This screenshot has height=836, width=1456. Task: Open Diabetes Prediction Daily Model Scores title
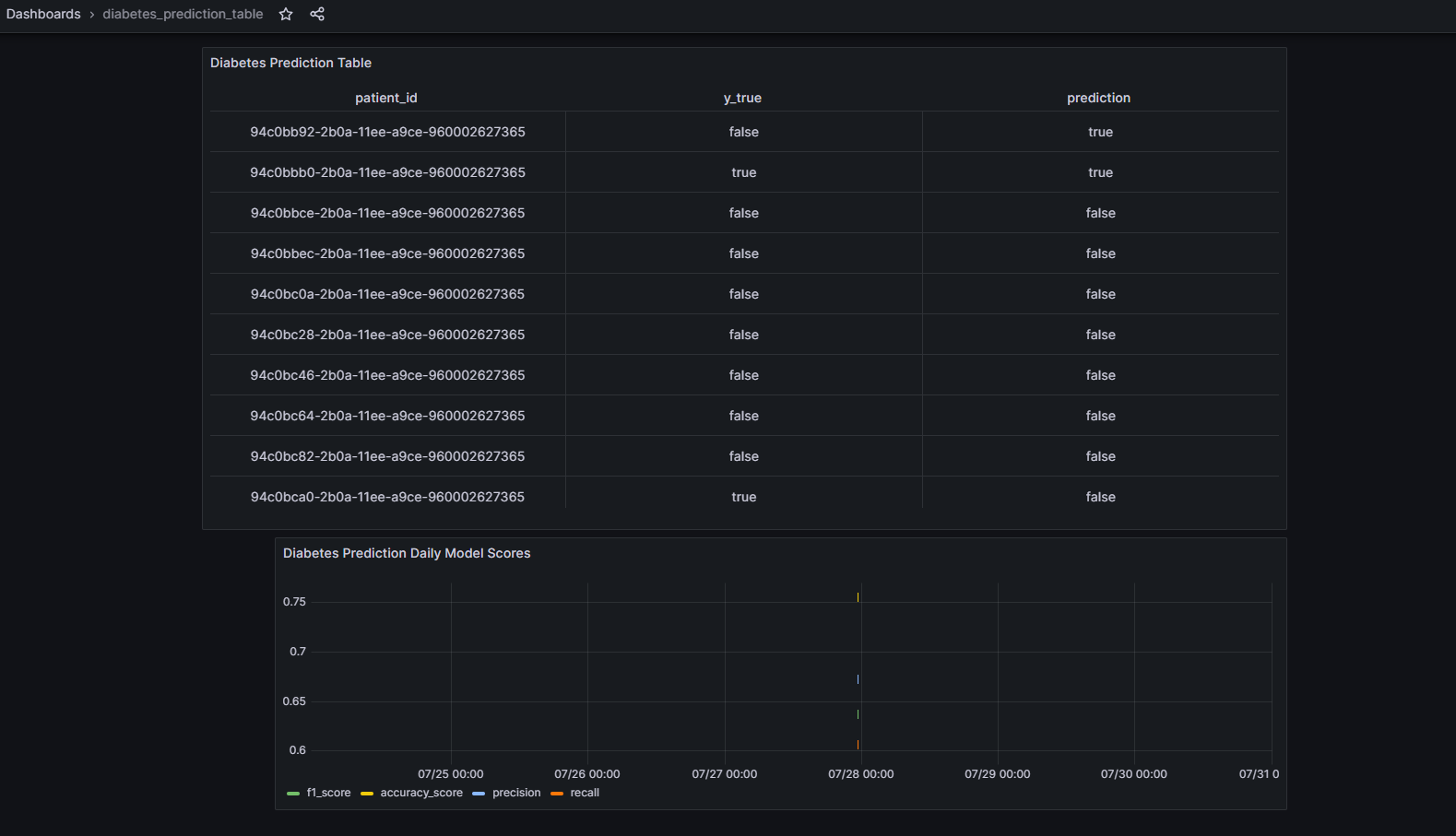point(407,553)
